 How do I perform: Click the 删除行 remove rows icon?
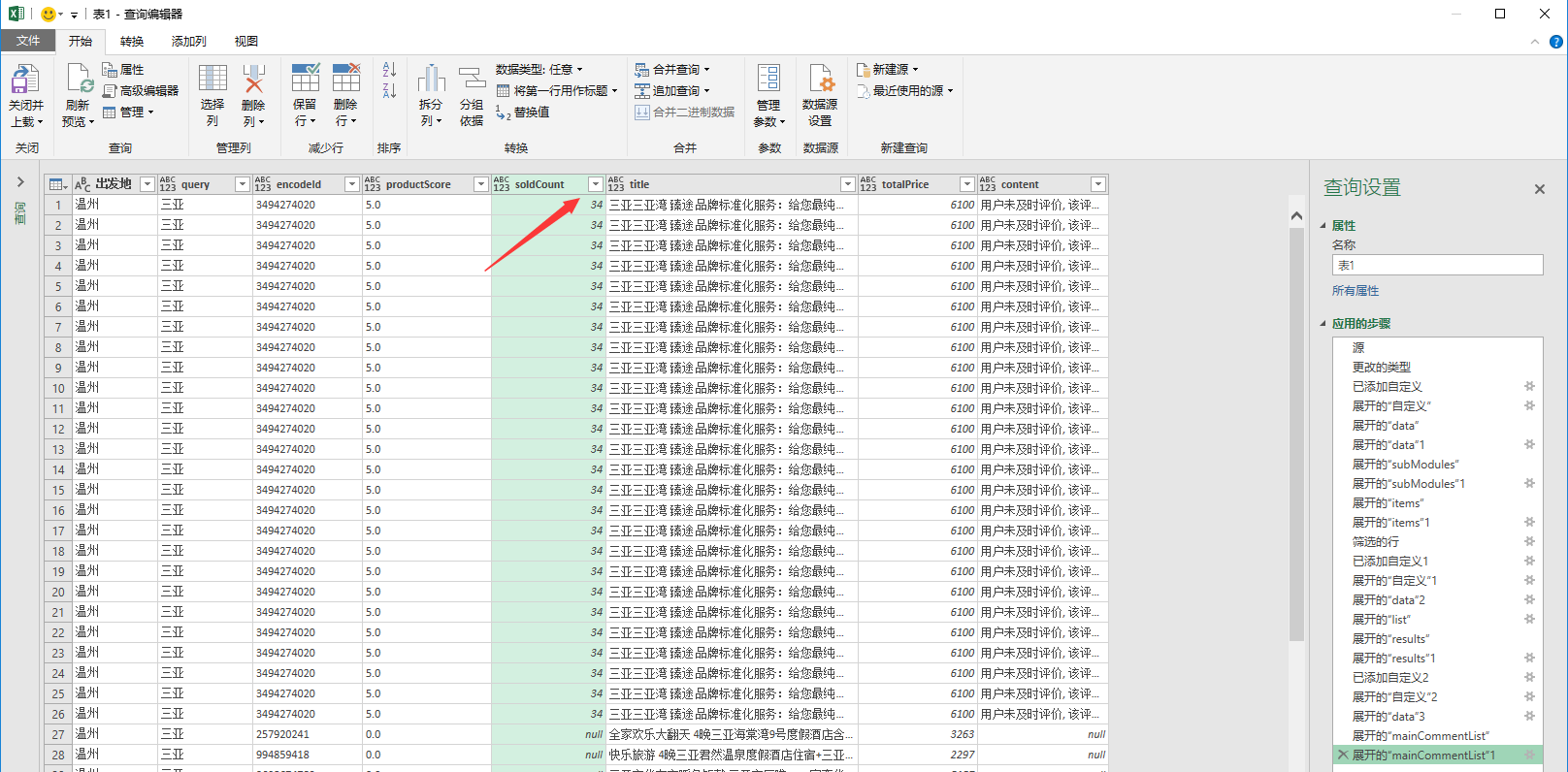(x=346, y=79)
